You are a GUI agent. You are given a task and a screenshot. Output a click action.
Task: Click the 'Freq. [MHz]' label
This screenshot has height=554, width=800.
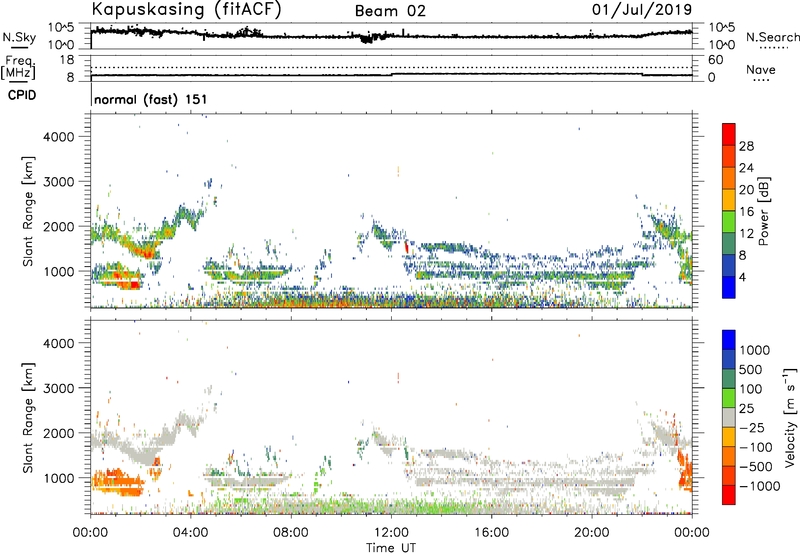pos(19,68)
